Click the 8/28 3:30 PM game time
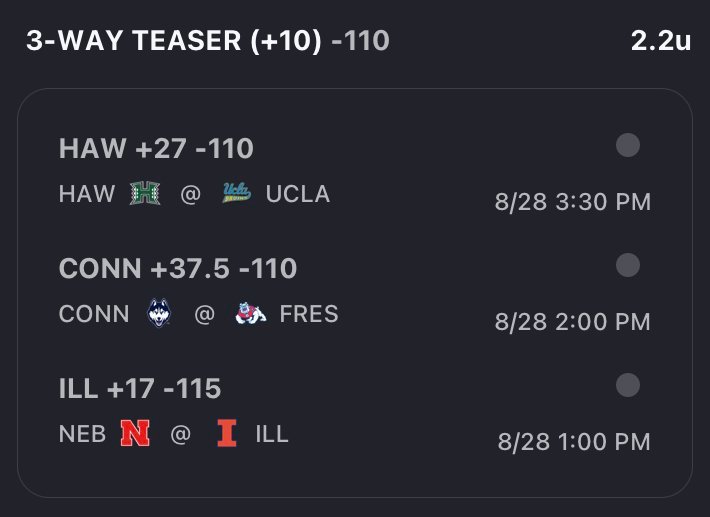 point(573,201)
